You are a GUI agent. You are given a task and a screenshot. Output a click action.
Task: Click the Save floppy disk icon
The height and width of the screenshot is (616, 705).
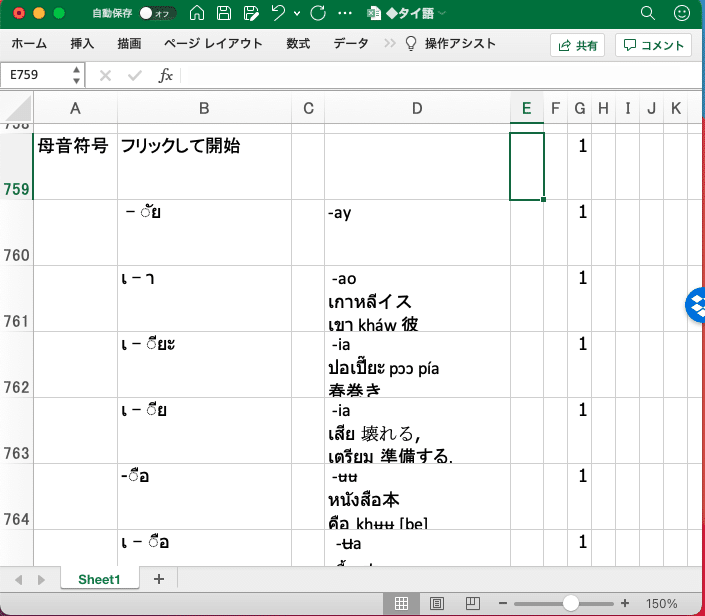pos(223,13)
